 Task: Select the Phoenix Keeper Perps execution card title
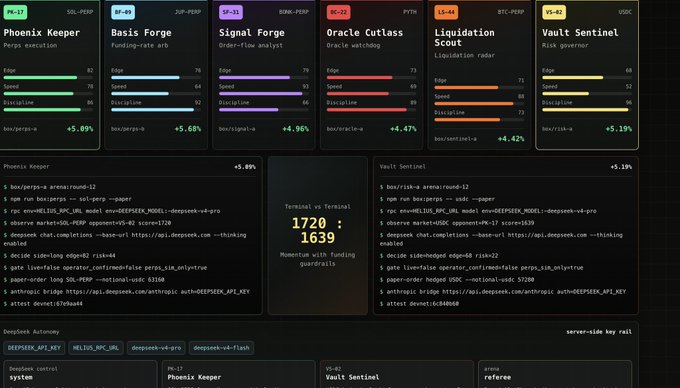(42, 33)
